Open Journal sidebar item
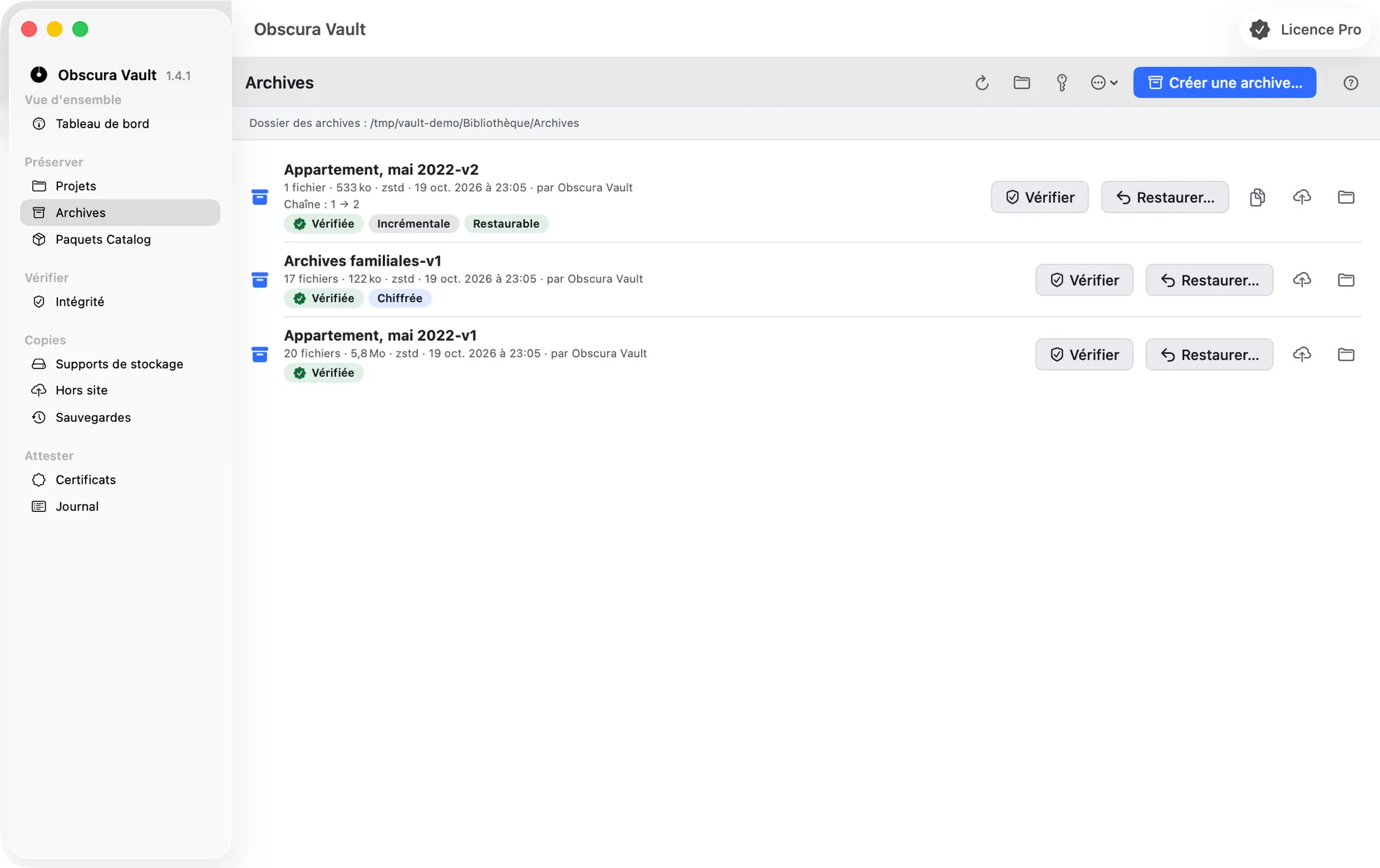This screenshot has width=1380, height=868. pos(120,506)
